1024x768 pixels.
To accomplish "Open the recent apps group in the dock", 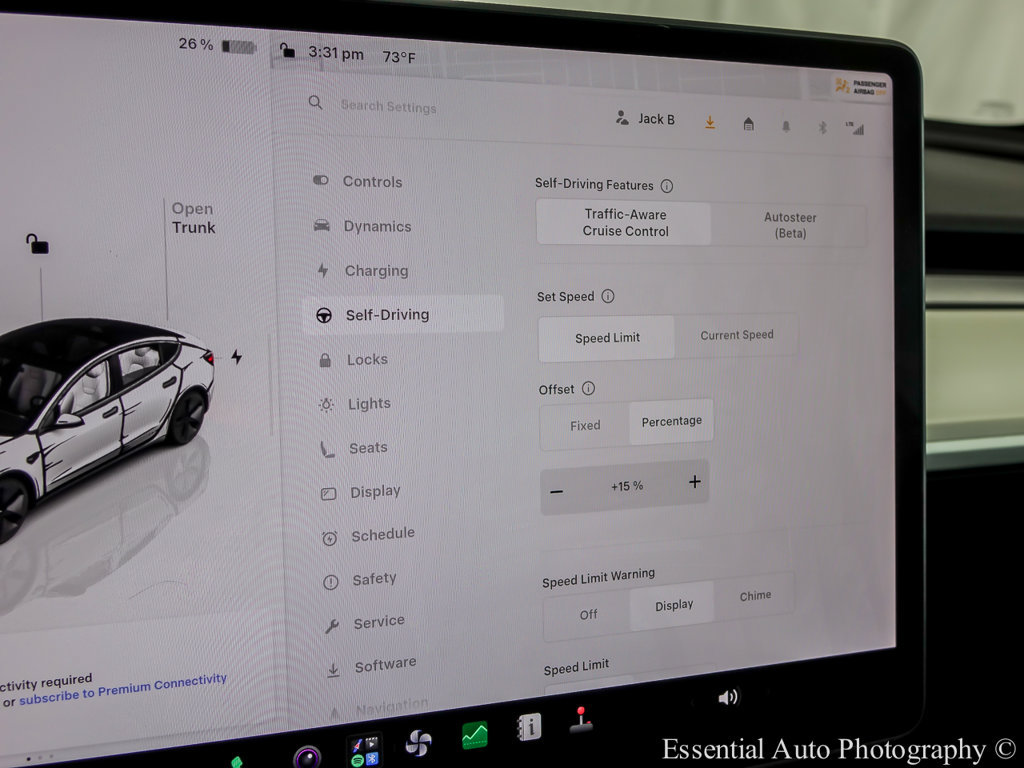I will click(x=365, y=752).
